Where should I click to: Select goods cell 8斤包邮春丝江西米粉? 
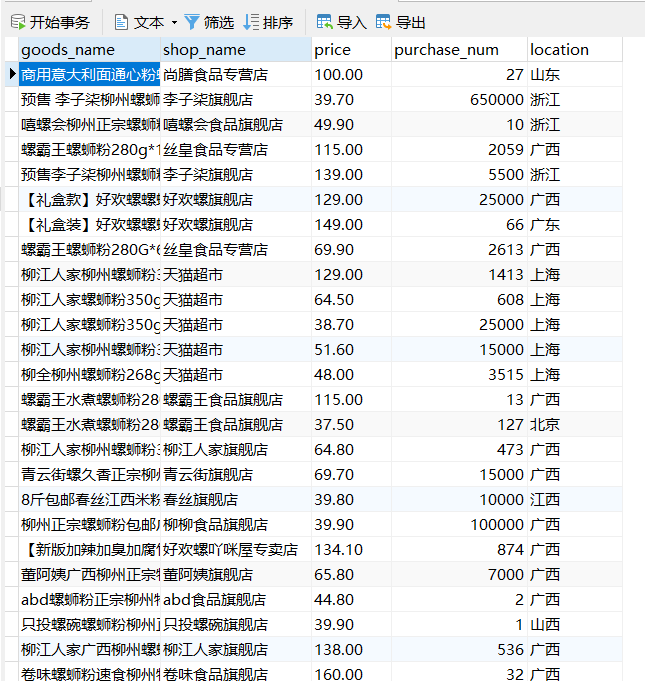pyautogui.click(x=89, y=499)
